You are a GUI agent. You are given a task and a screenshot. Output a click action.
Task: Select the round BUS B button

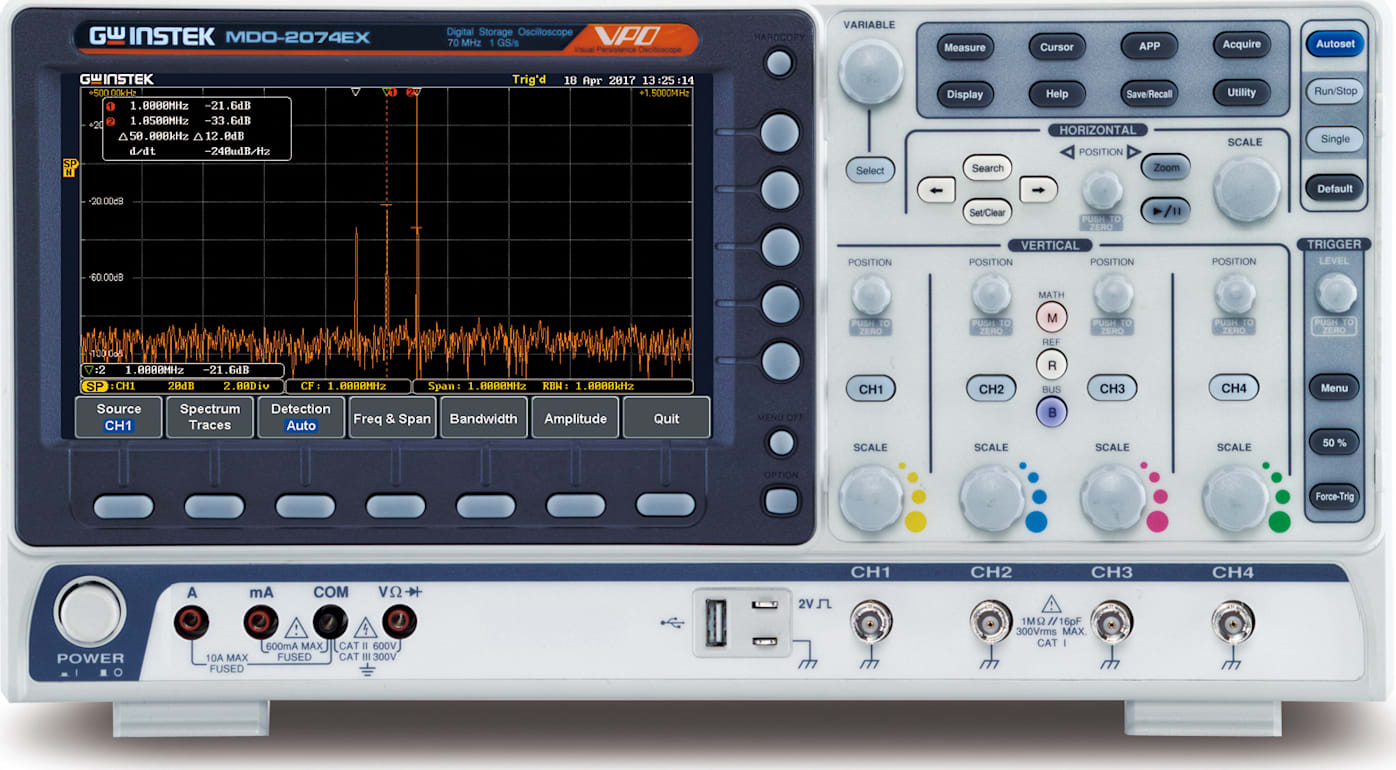(1051, 411)
